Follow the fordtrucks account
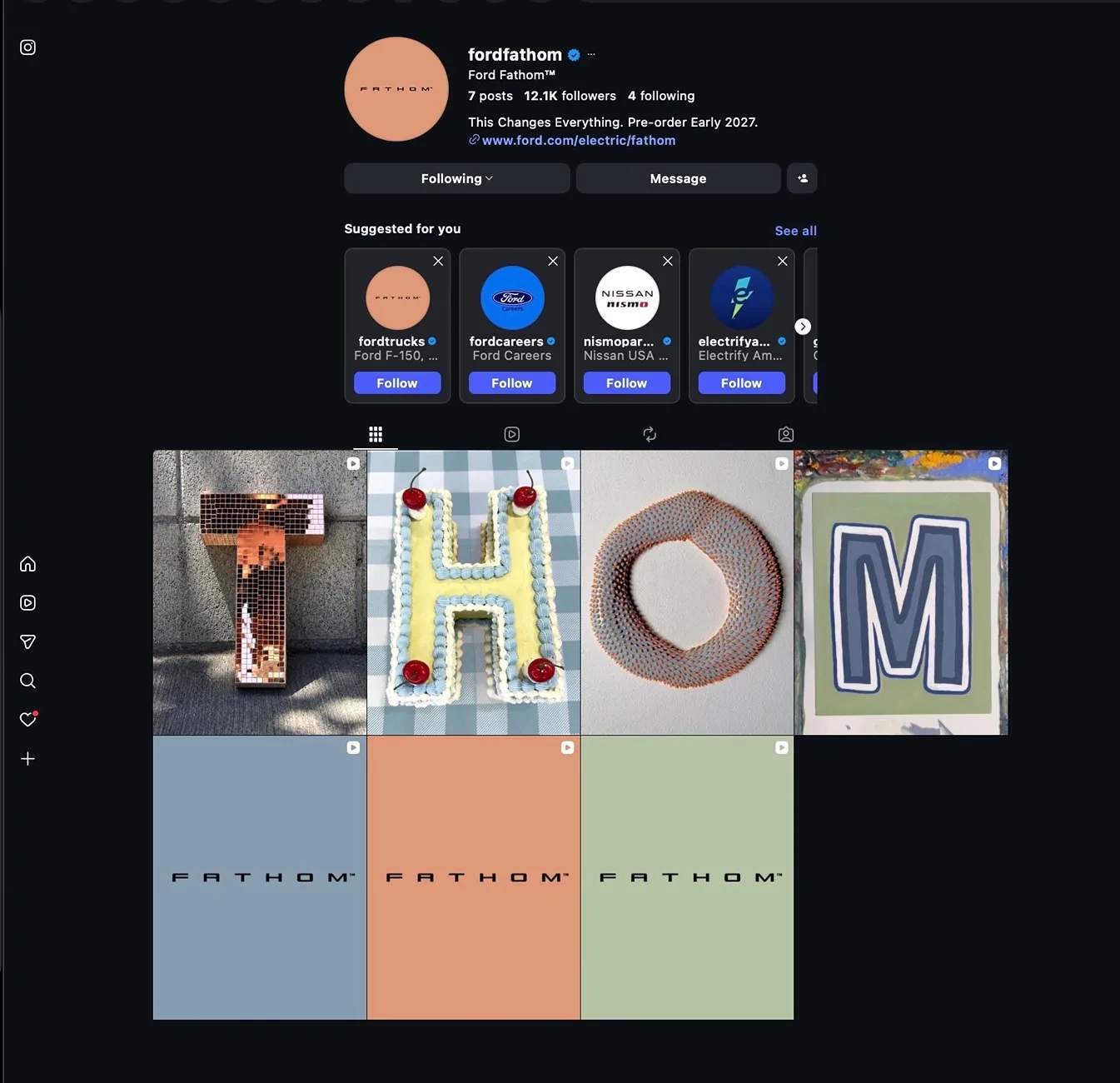The width and height of the screenshot is (1120, 1083). pos(397,383)
